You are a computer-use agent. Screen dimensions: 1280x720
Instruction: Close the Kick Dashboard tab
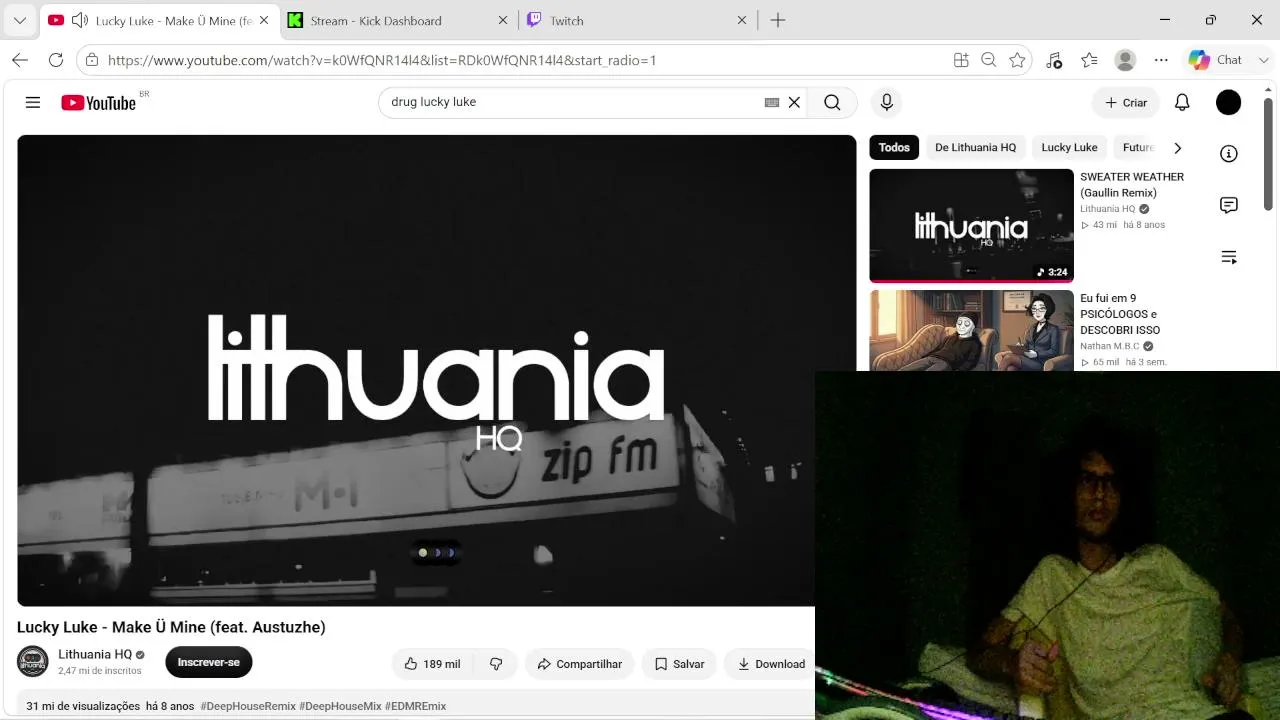503,20
